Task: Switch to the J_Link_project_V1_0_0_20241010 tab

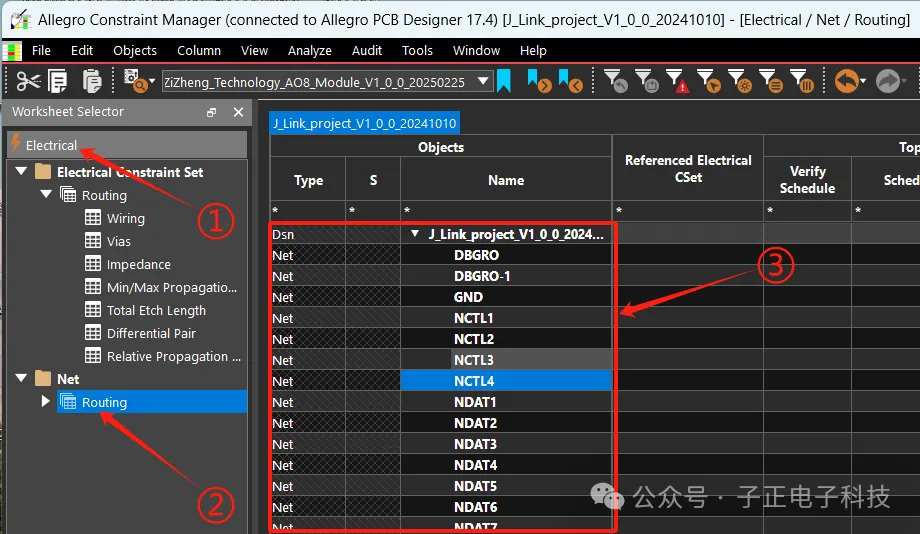Action: [364, 123]
